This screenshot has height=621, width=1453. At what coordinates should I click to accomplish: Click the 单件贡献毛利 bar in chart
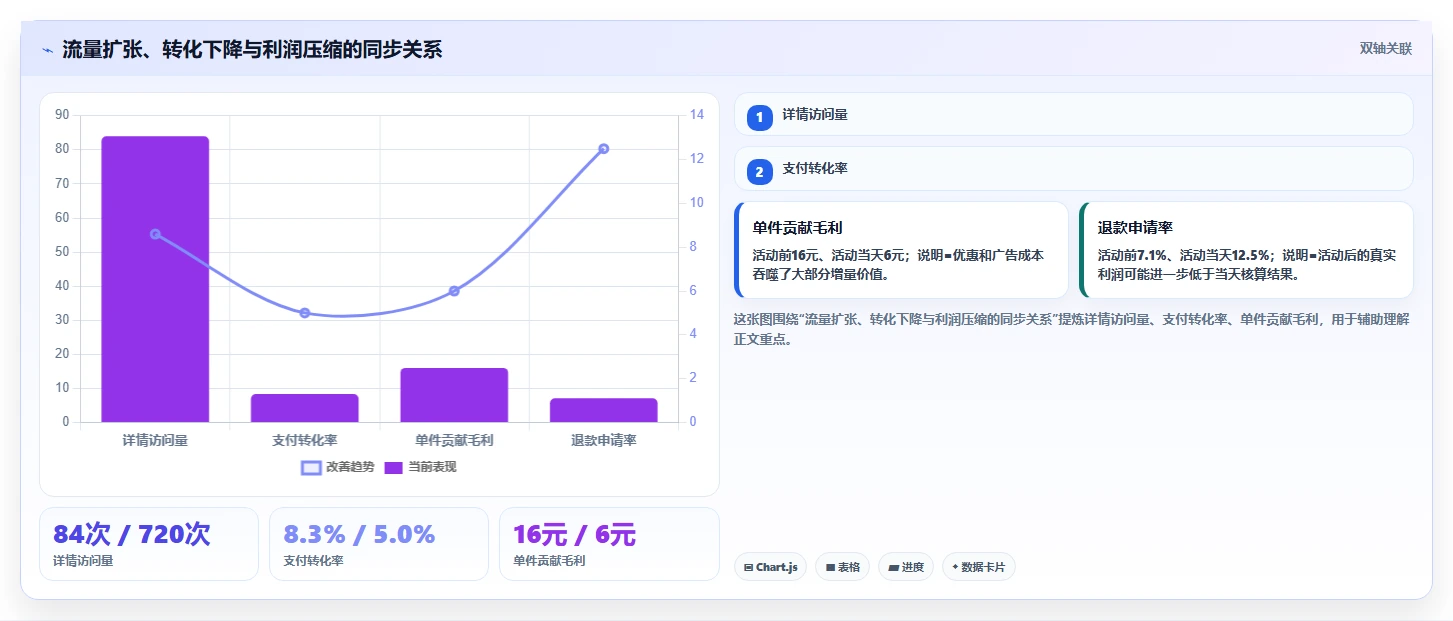(x=454, y=395)
